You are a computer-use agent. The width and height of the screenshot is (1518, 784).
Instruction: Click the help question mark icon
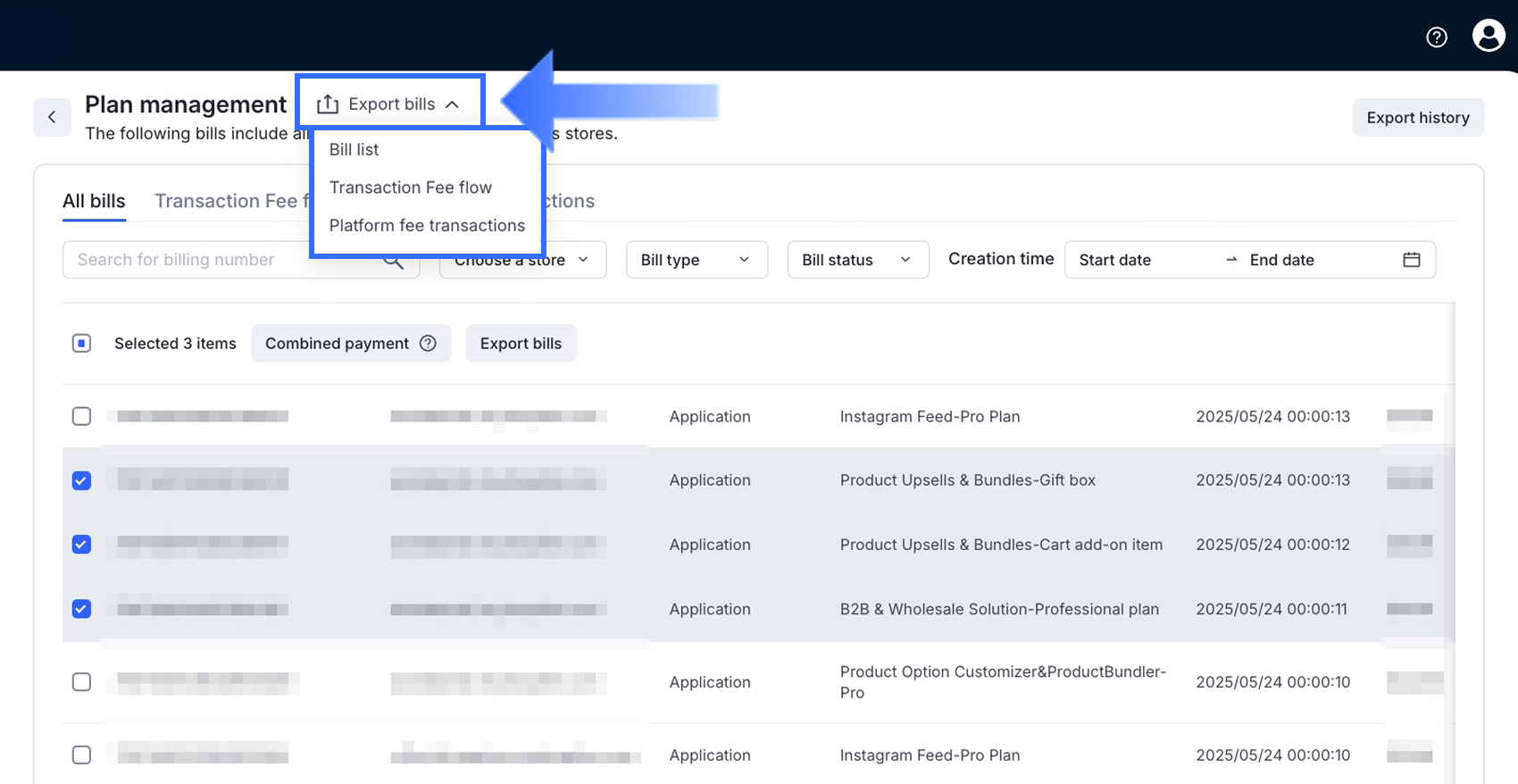(1436, 37)
